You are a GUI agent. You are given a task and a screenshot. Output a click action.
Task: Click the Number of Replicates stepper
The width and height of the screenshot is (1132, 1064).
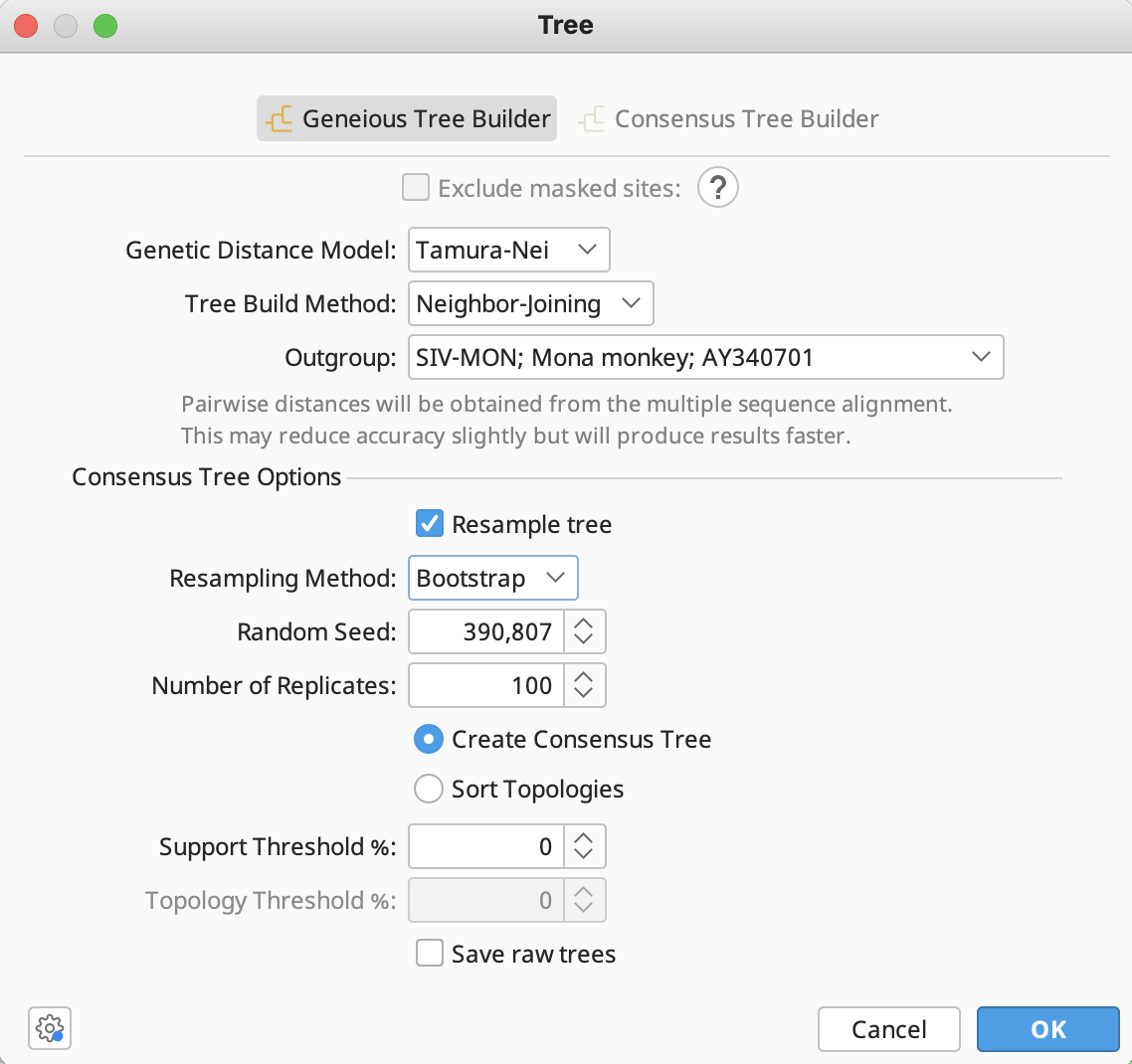[x=584, y=685]
